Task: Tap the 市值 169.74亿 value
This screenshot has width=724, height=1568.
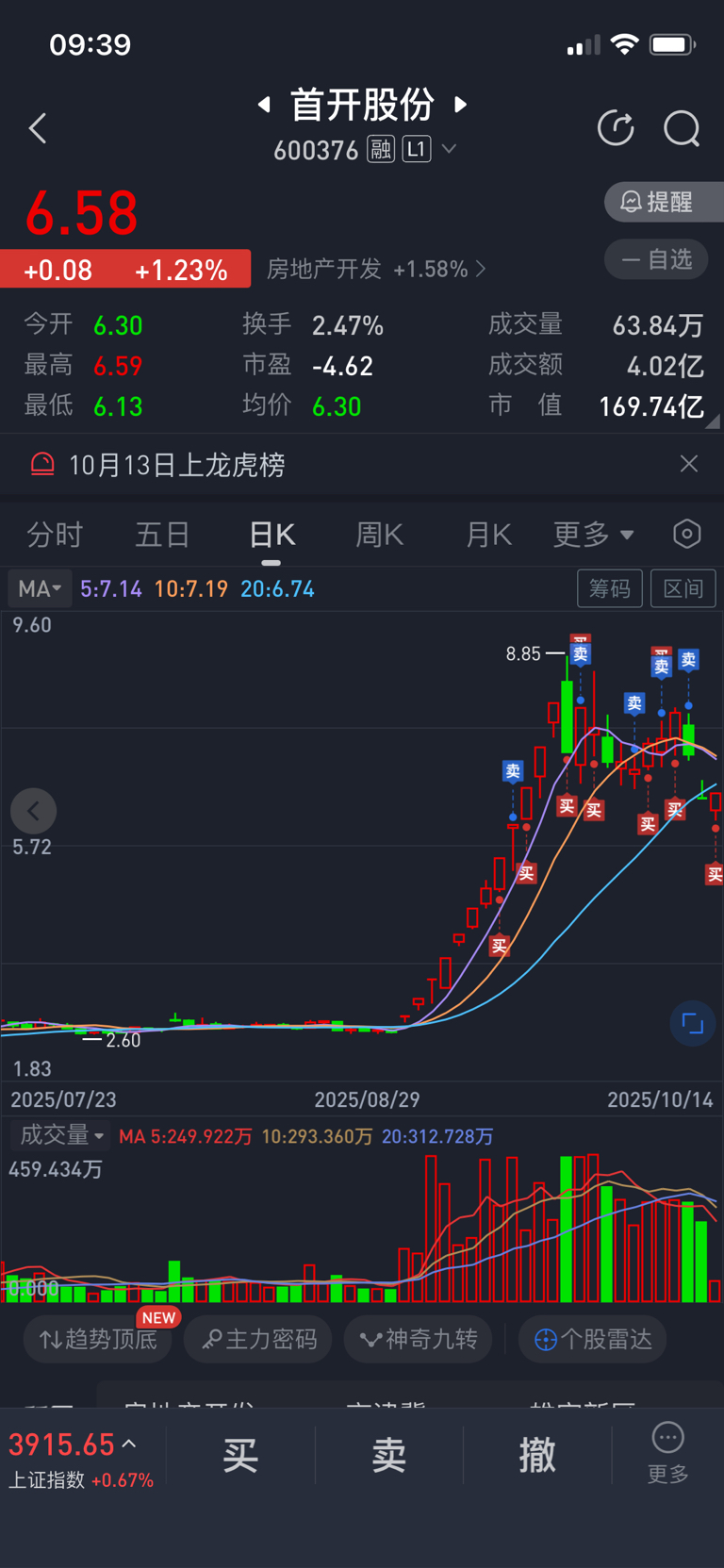Action: 651,406
